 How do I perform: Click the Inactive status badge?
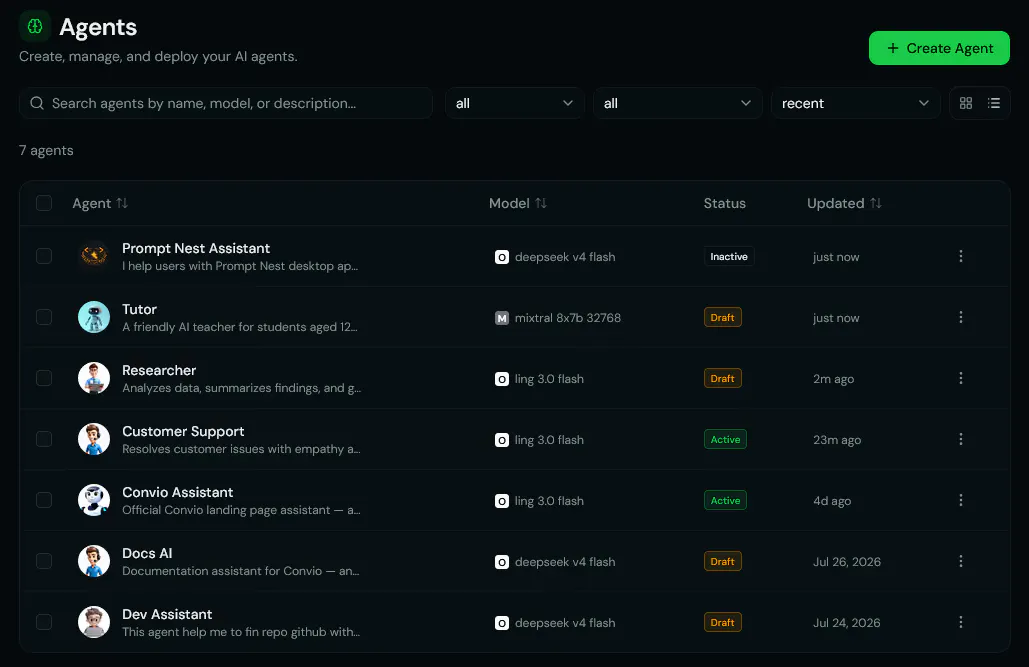pyautogui.click(x=728, y=257)
